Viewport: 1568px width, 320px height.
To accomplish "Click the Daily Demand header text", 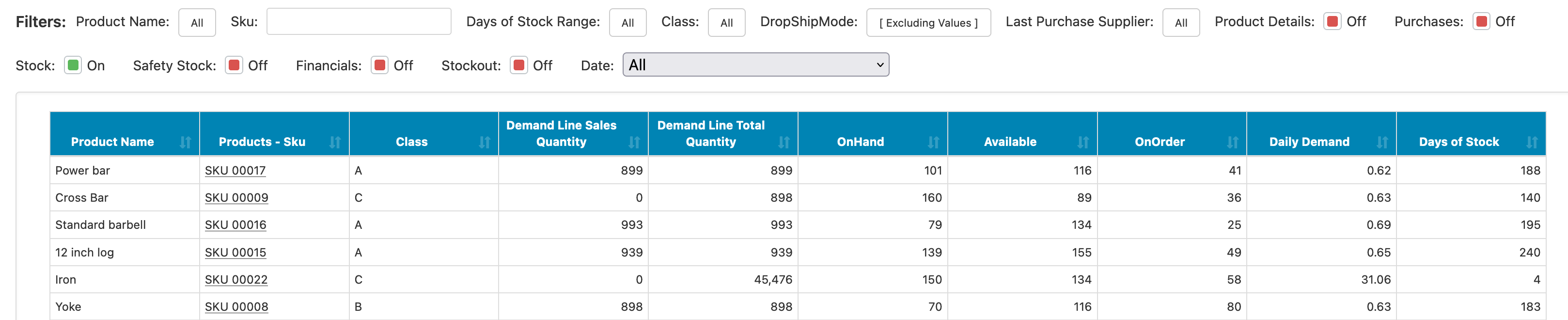I will pos(1309,142).
